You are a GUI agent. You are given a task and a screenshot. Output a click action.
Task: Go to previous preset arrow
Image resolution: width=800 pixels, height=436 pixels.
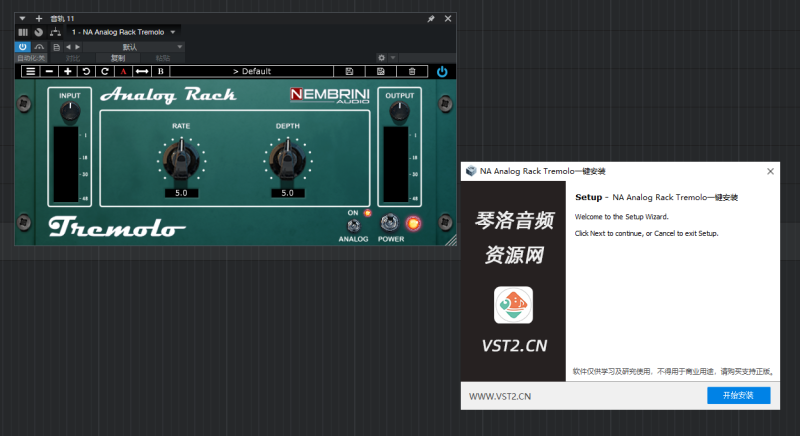point(68,47)
